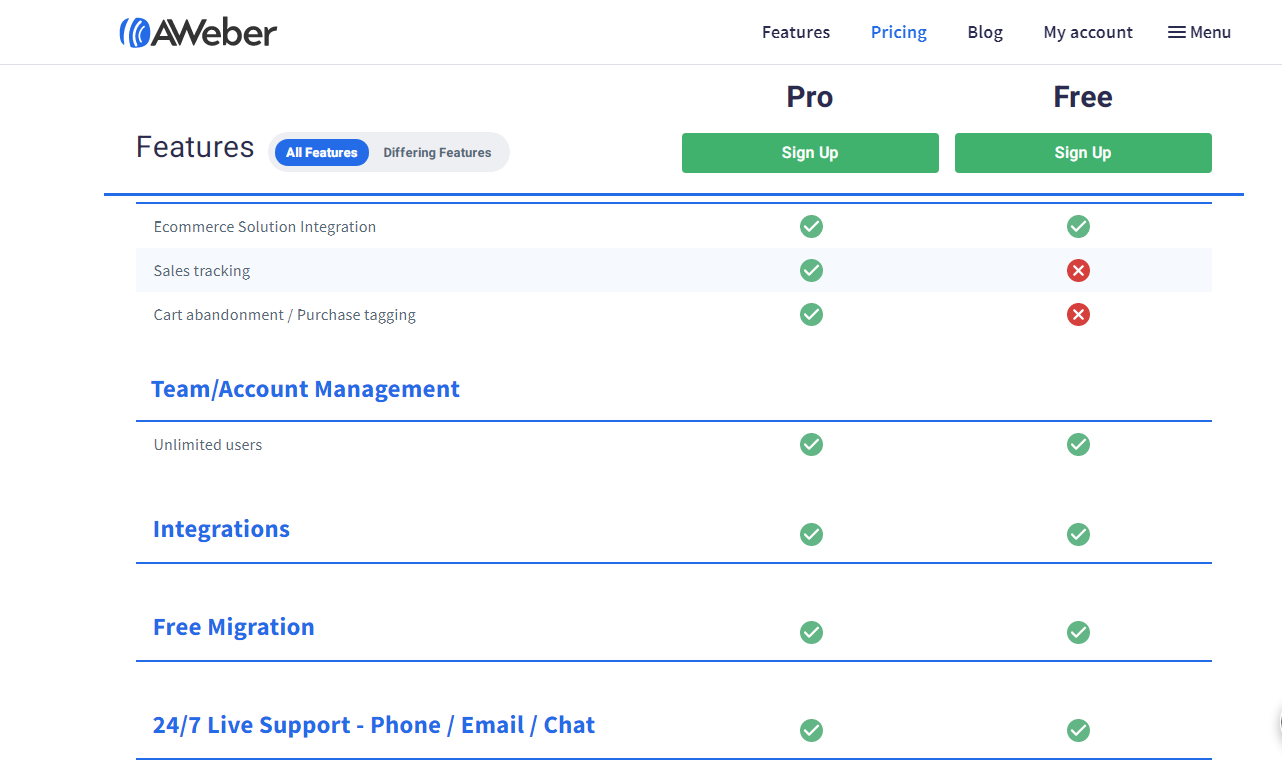
Task: Click the Ecommerce Solution Integration label
Action: 265,227
